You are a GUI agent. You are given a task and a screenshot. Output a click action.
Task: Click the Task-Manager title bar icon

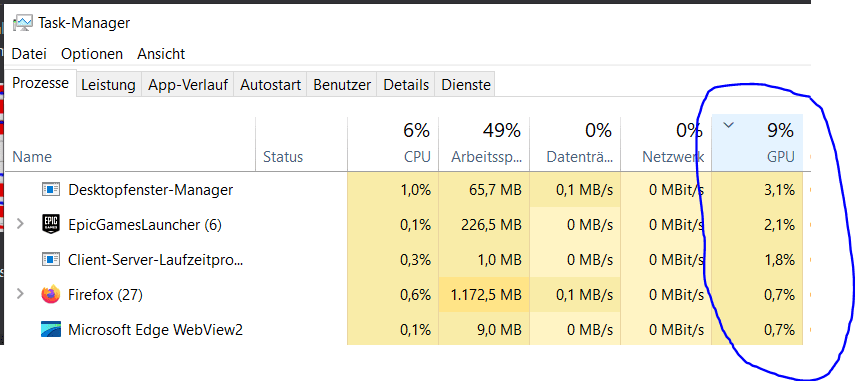pos(23,23)
